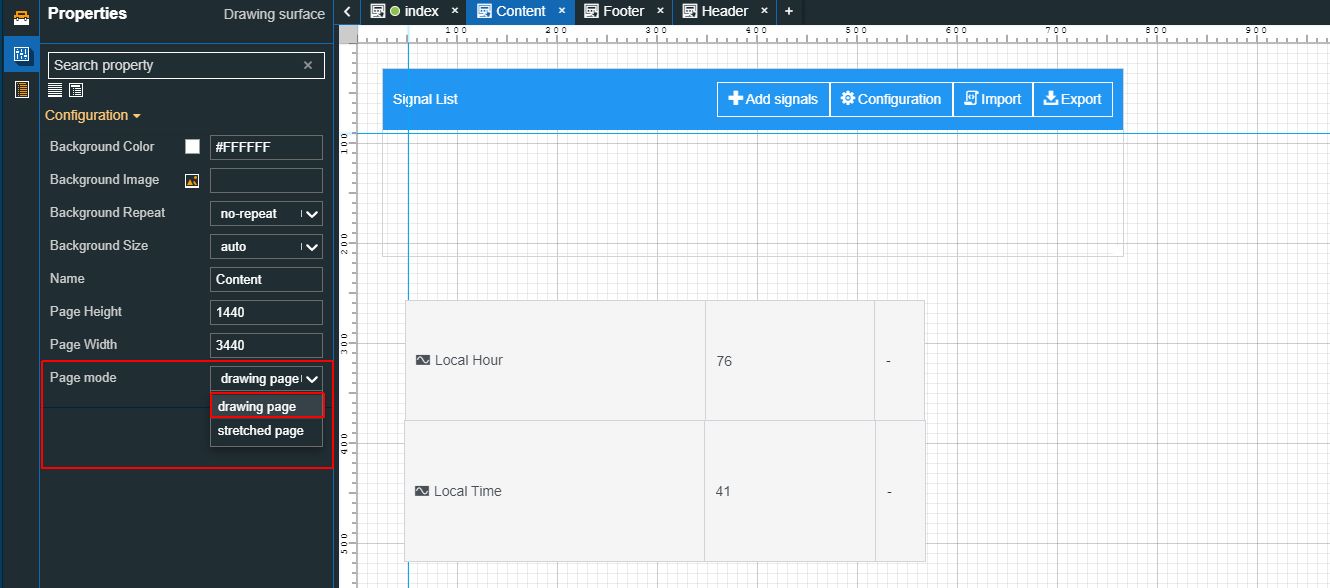The height and width of the screenshot is (588, 1330).
Task: Close the Footer tab
Action: [660, 11]
